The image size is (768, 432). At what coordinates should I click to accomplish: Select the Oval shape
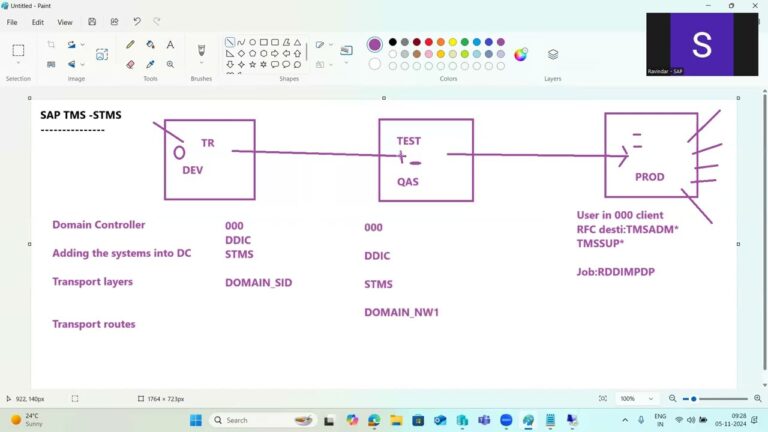coord(252,42)
